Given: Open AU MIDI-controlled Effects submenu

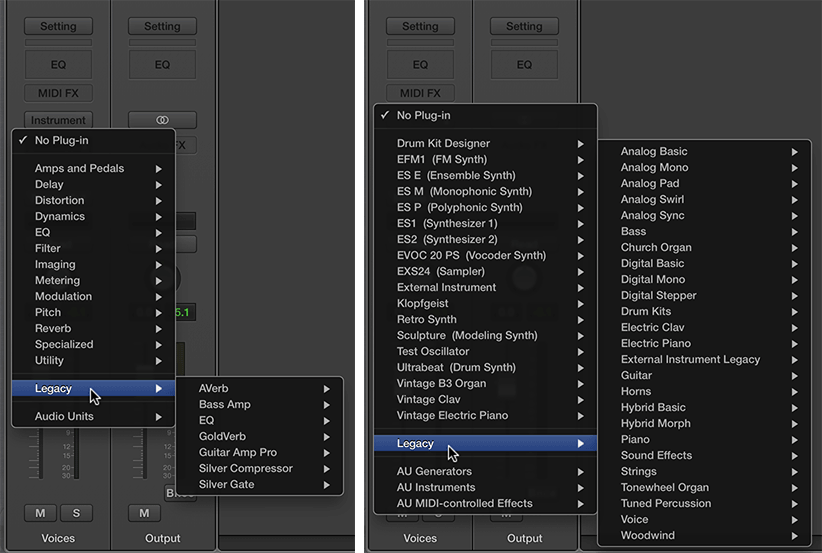Looking at the screenshot, I should pos(485,504).
